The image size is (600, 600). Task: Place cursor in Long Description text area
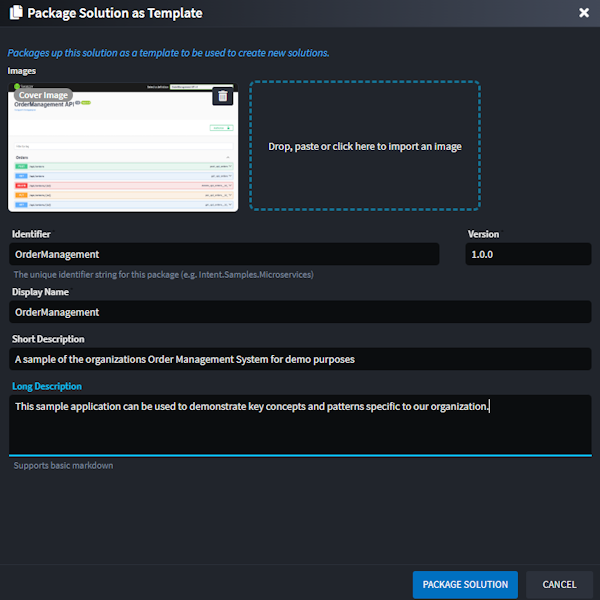(300, 425)
